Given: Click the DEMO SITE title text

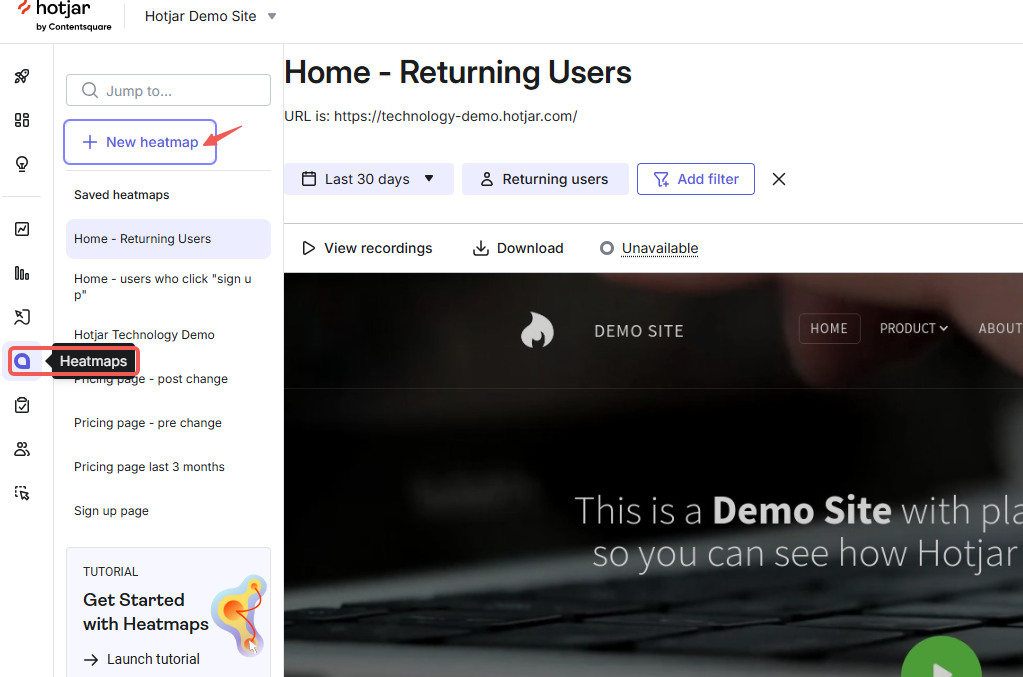Looking at the screenshot, I should (x=639, y=331).
